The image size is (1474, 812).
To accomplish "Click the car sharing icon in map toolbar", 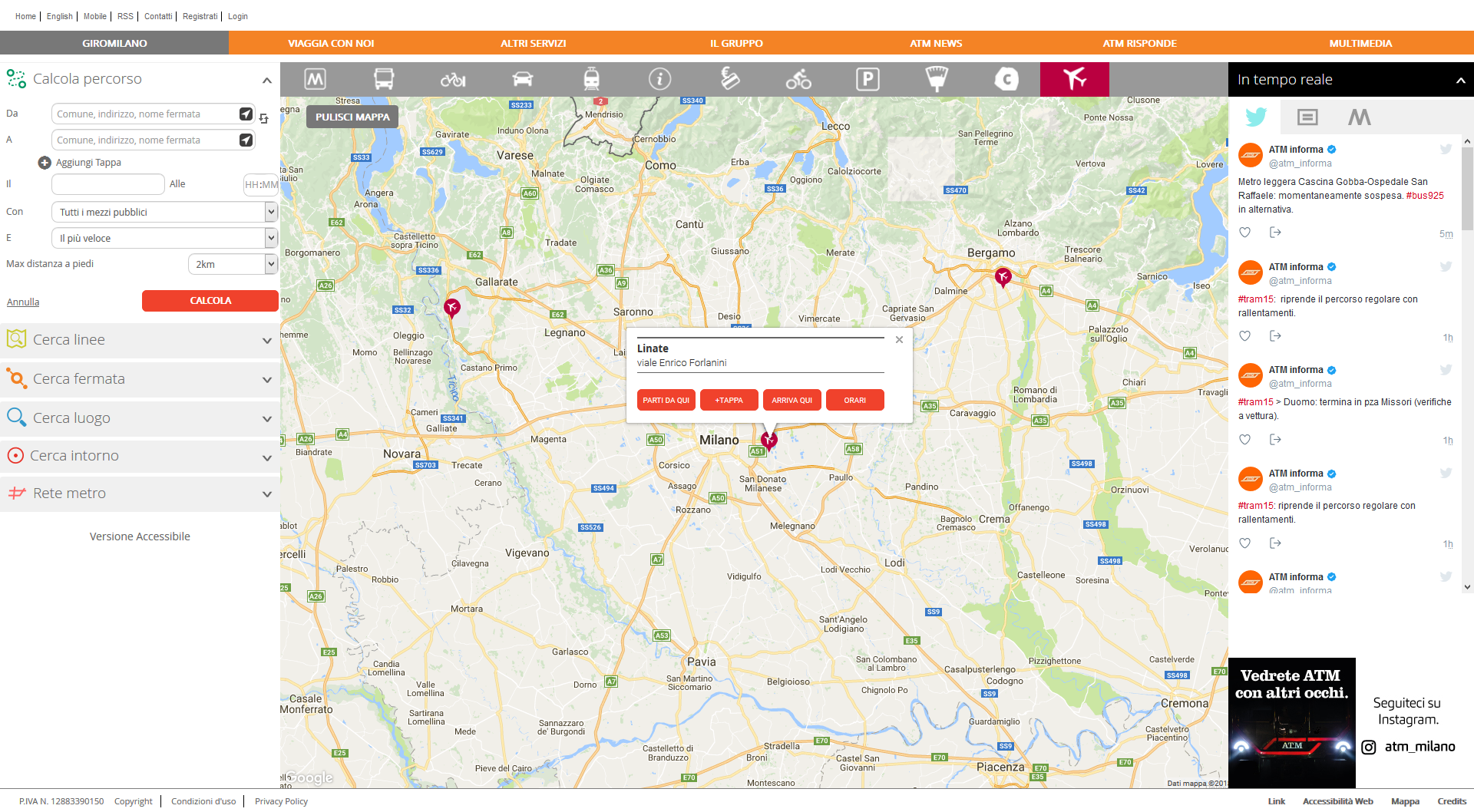I will (522, 79).
